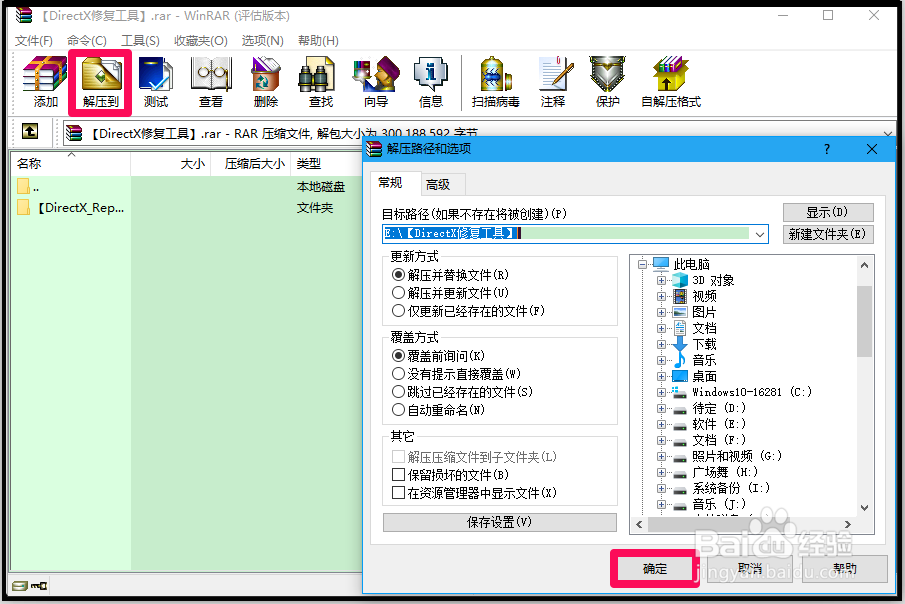
Task: Enable 在资源管理器中显示文件(X) checkbox
Action: pos(398,493)
